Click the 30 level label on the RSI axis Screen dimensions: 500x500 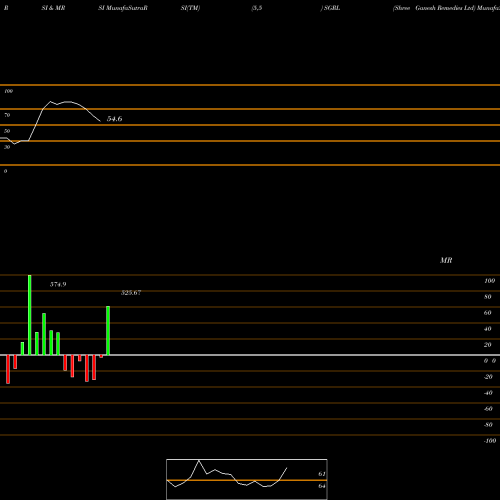(x=7, y=147)
